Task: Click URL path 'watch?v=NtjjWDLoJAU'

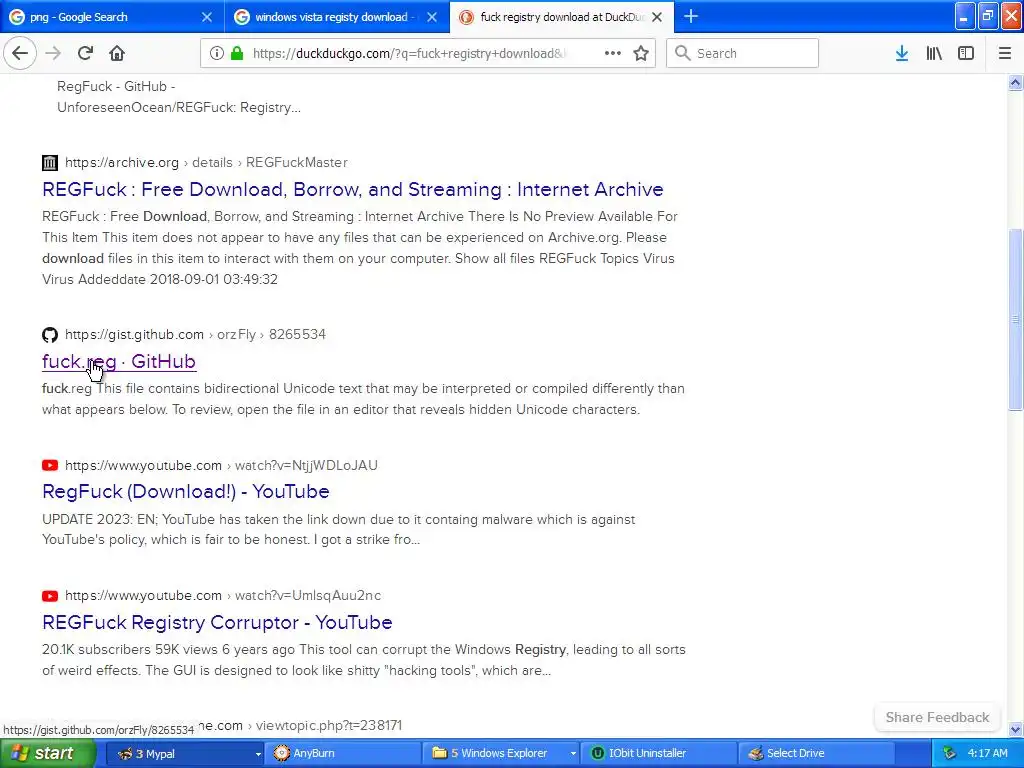Action: [x=306, y=465]
